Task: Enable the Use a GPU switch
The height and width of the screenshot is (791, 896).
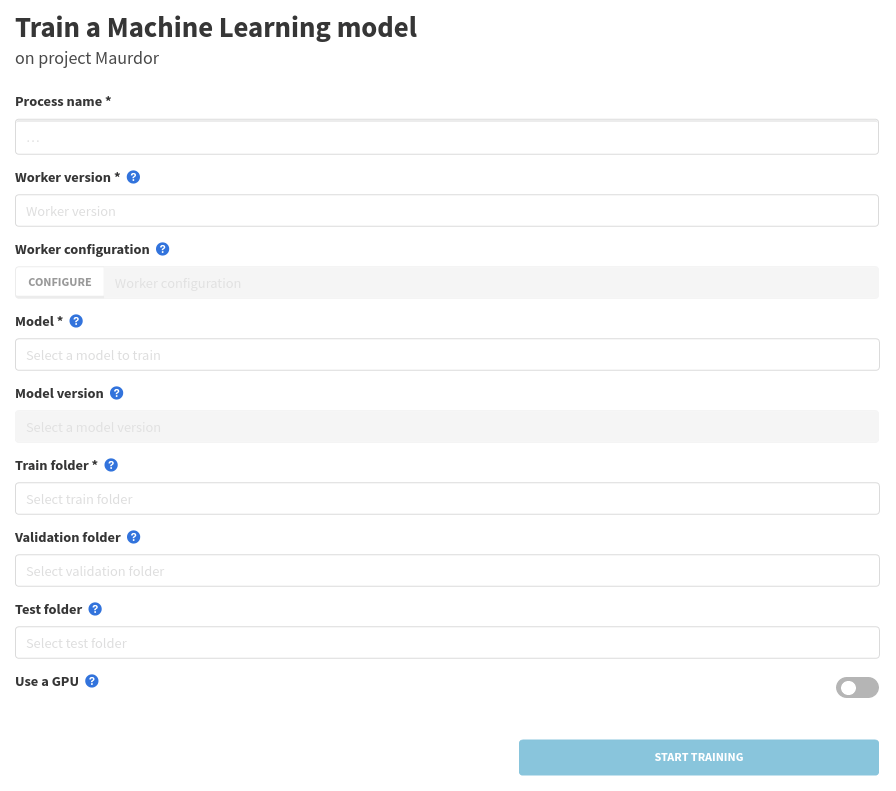Action: point(857,688)
